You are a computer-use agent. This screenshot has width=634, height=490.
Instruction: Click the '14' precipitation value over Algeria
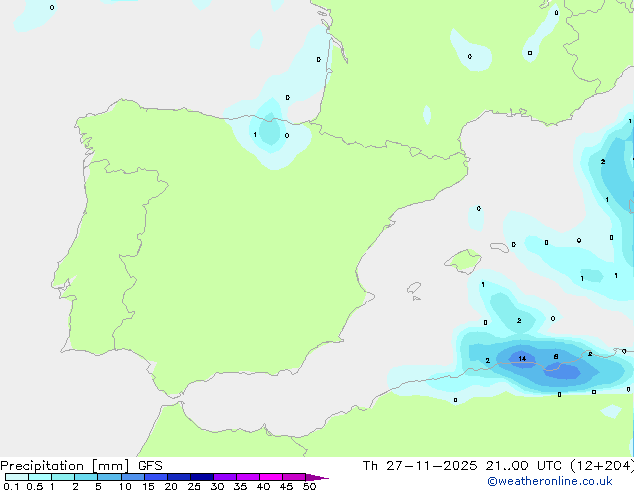point(522,358)
